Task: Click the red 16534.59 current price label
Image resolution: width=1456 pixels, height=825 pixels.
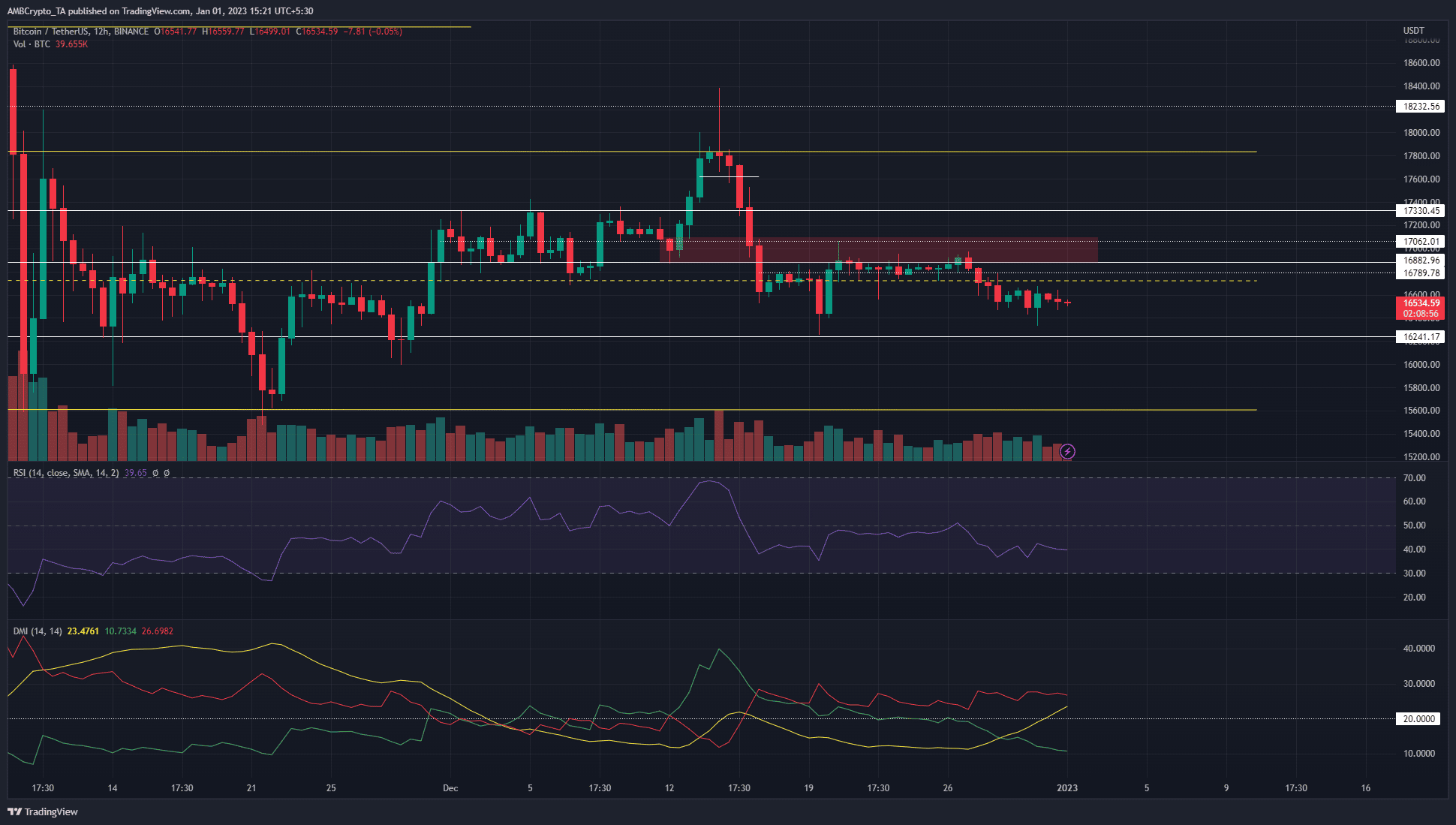Action: (x=1421, y=303)
